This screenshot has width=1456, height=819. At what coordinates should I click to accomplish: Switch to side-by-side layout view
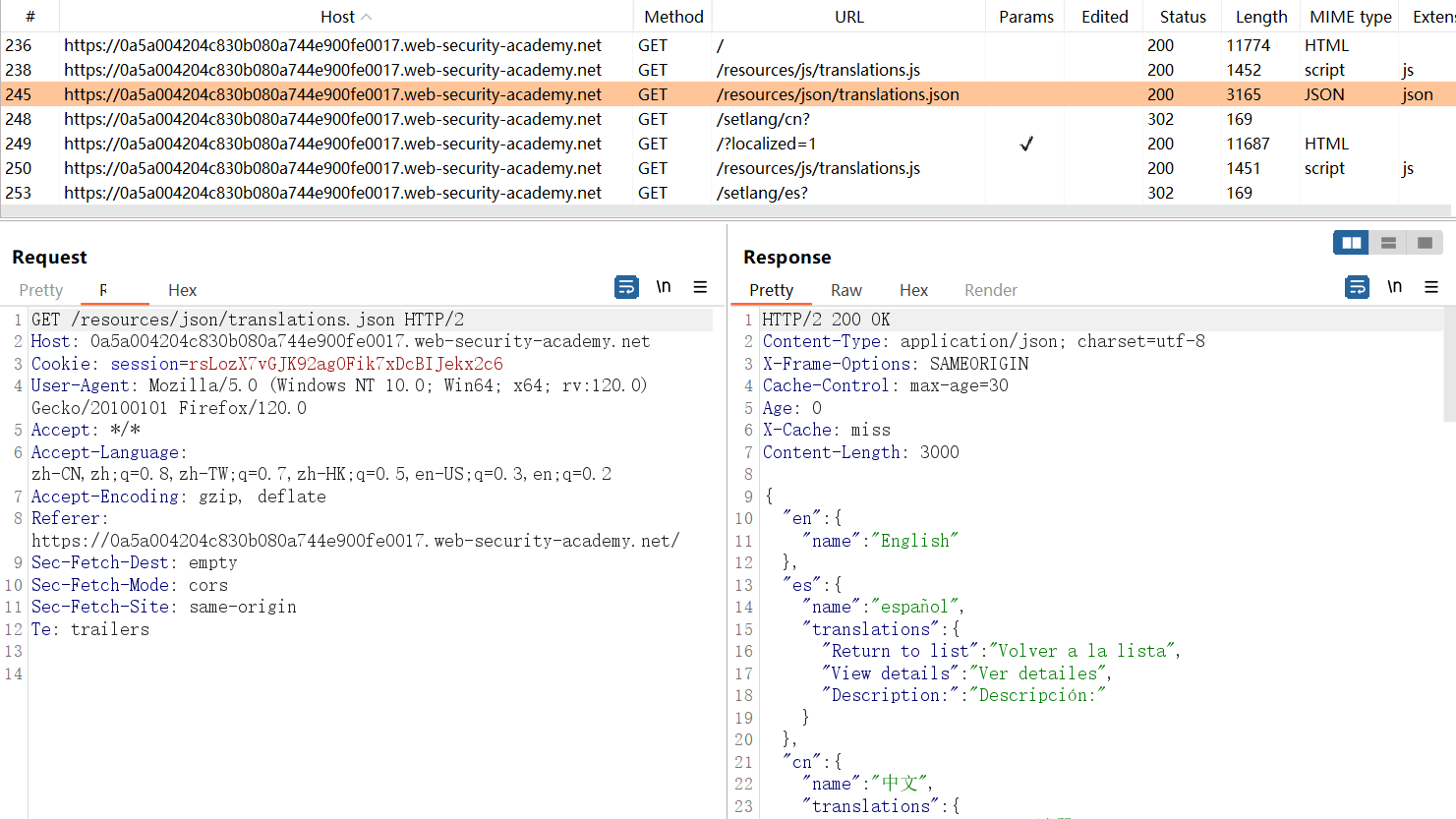[1351, 243]
